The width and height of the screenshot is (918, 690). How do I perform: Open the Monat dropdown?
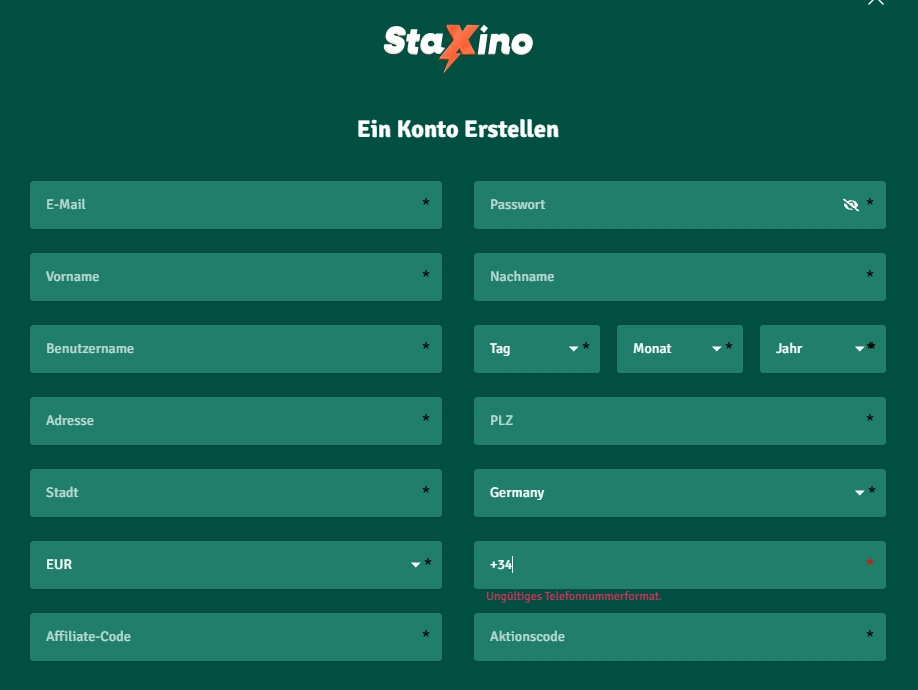click(680, 349)
